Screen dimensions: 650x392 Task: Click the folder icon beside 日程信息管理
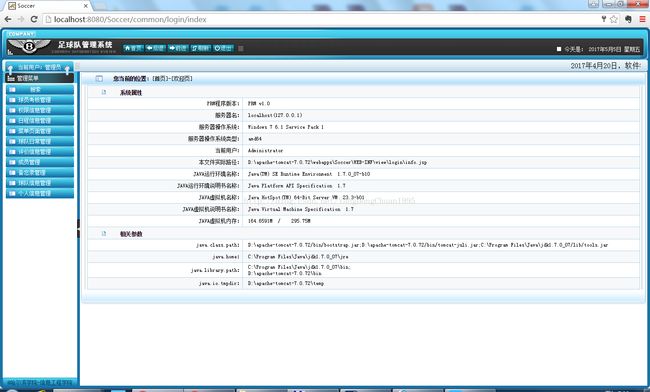pos(12,121)
